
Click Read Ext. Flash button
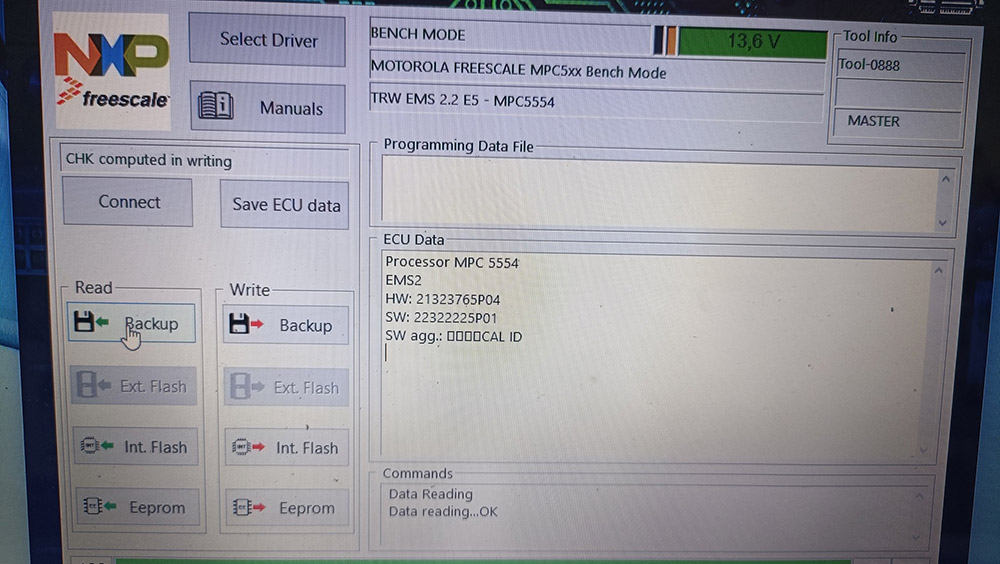(133, 385)
